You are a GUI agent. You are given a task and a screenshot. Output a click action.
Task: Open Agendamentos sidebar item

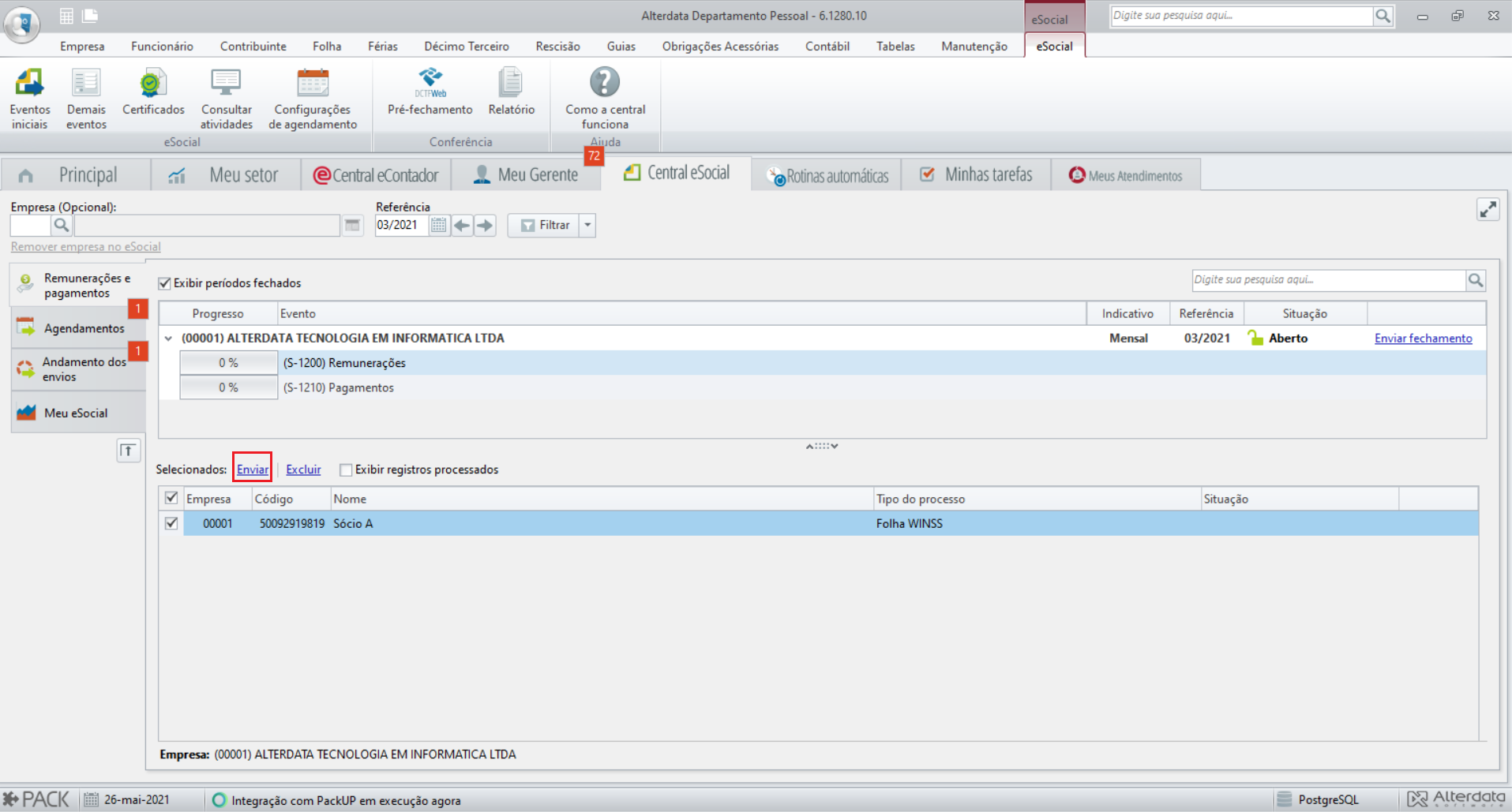pyautogui.click(x=77, y=327)
